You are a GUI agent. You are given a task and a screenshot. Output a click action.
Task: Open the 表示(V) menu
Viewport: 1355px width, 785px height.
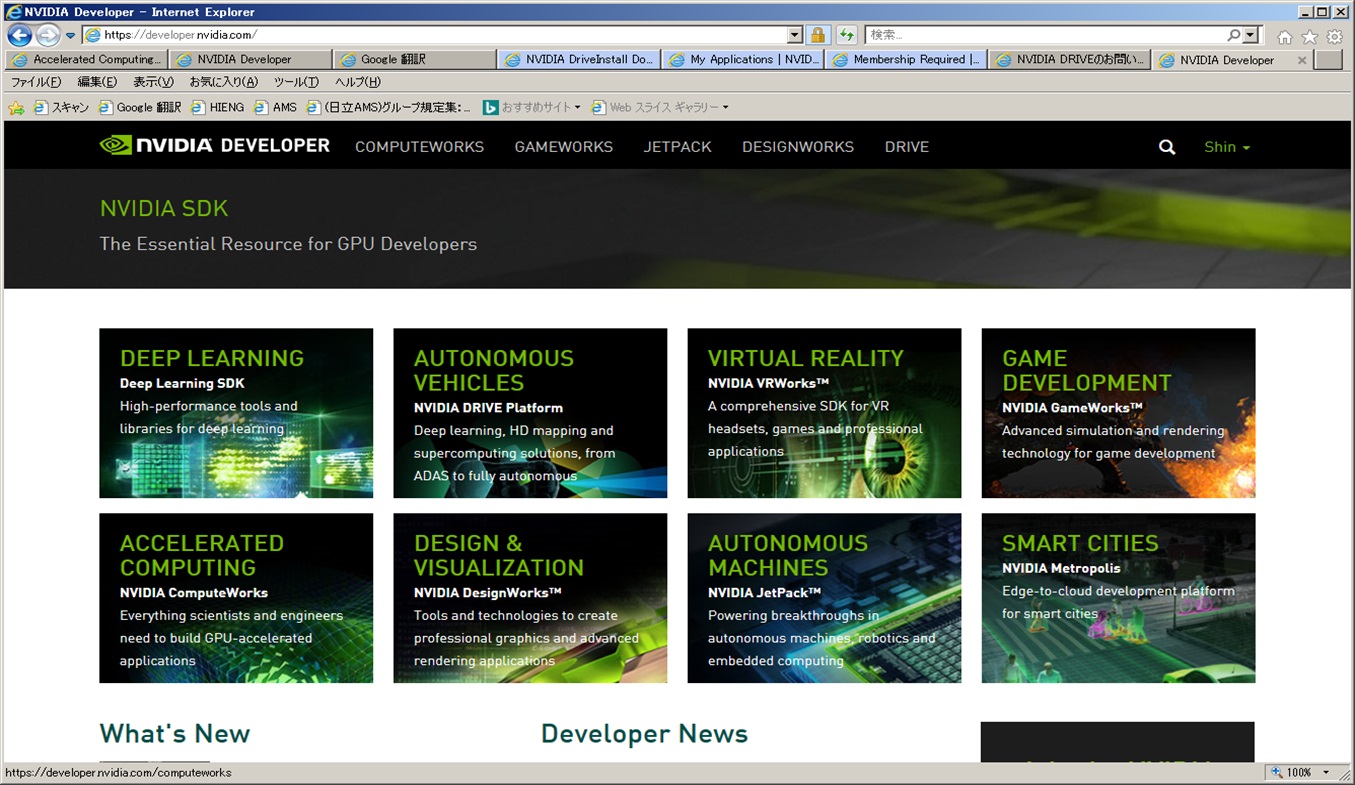coord(153,82)
